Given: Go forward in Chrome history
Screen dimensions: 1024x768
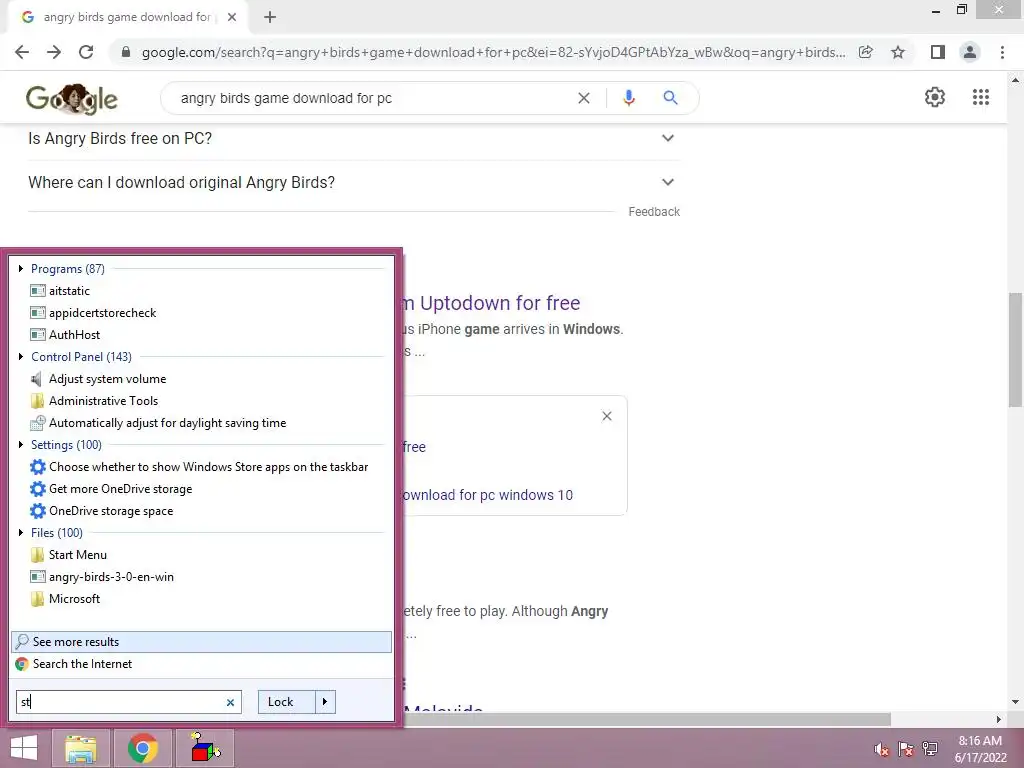Looking at the screenshot, I should [x=54, y=52].
